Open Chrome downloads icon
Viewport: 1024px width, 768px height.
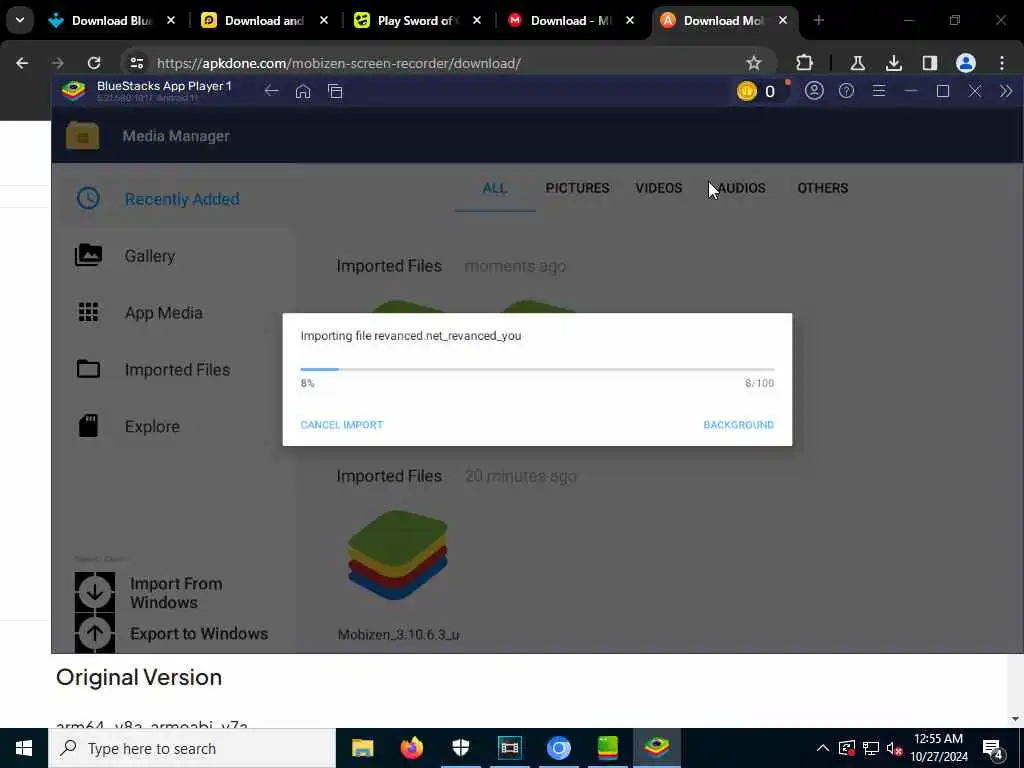pyautogui.click(x=894, y=63)
